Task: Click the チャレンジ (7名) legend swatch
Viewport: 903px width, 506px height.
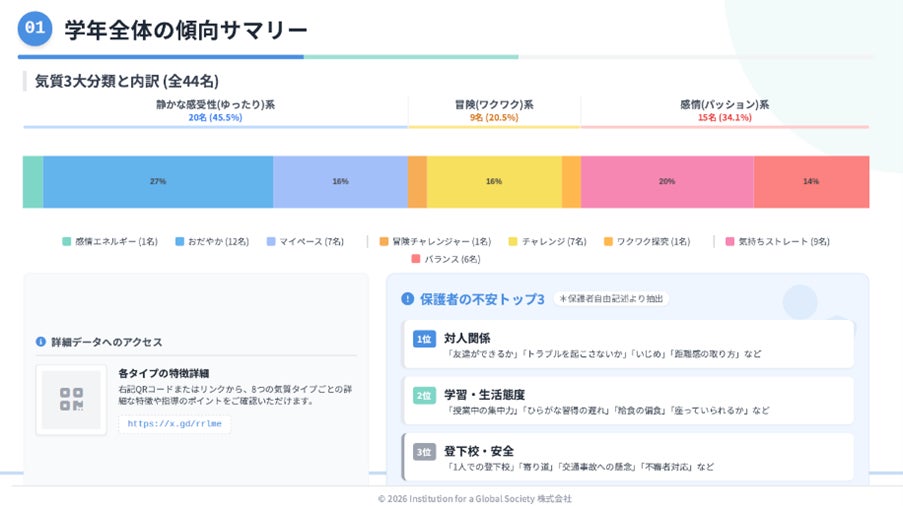Action: (513, 242)
